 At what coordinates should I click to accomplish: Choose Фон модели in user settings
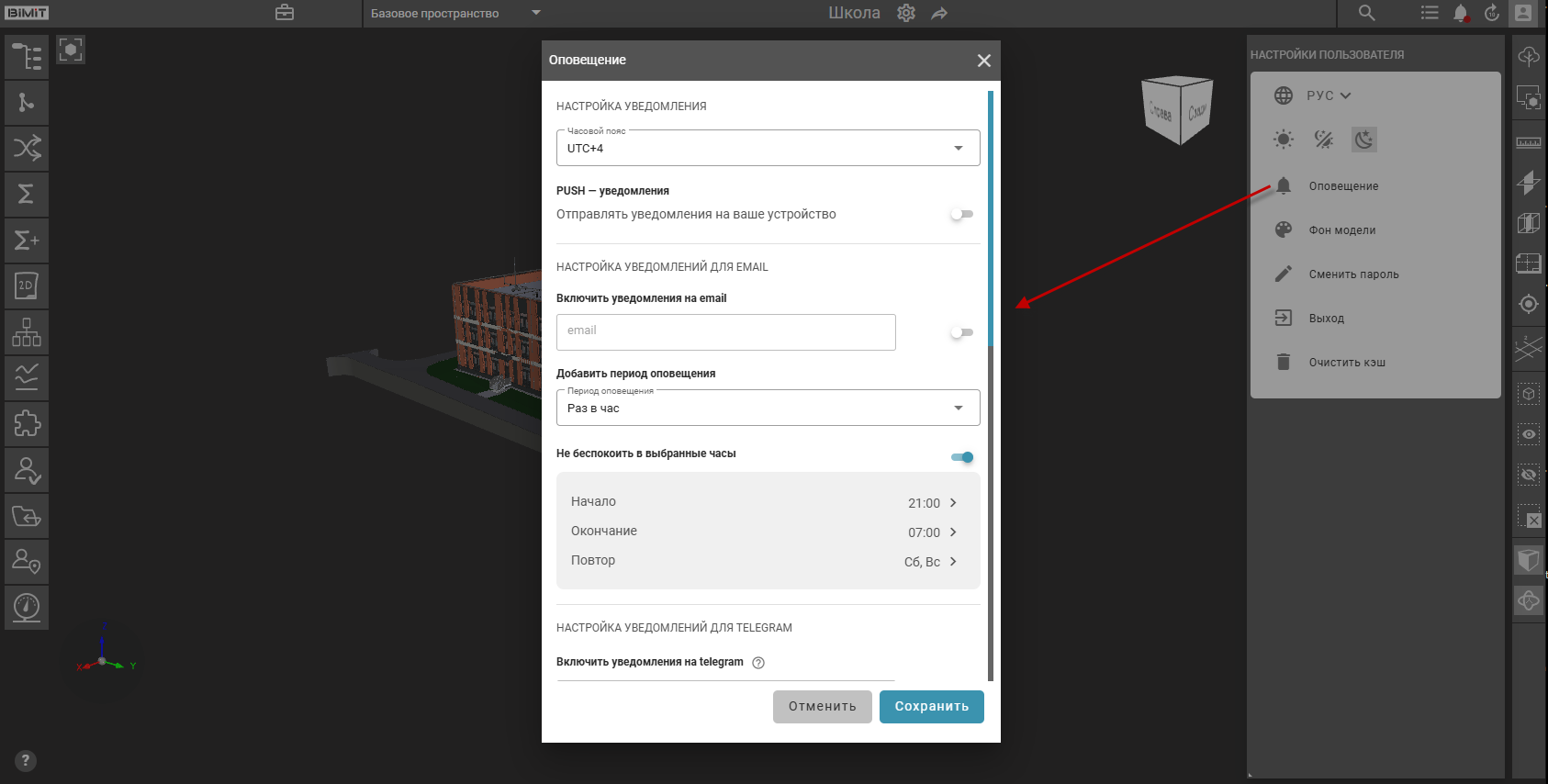click(x=1341, y=230)
